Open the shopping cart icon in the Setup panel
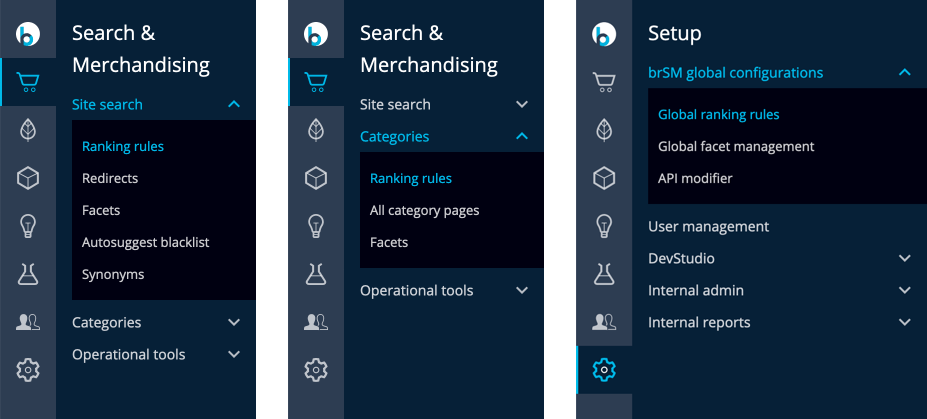Screen dimensions: 927x419 click(x=604, y=82)
